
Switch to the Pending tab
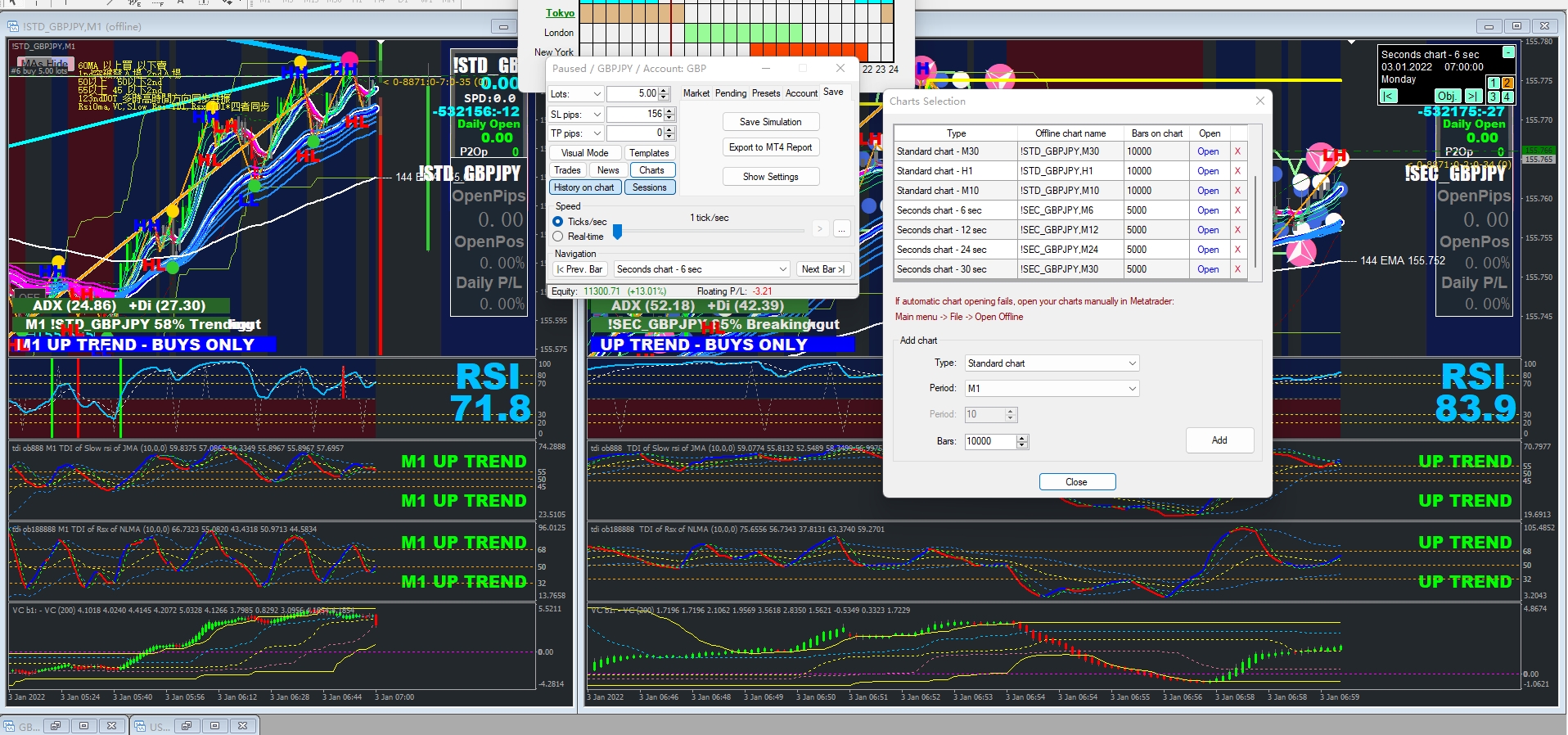coord(731,93)
